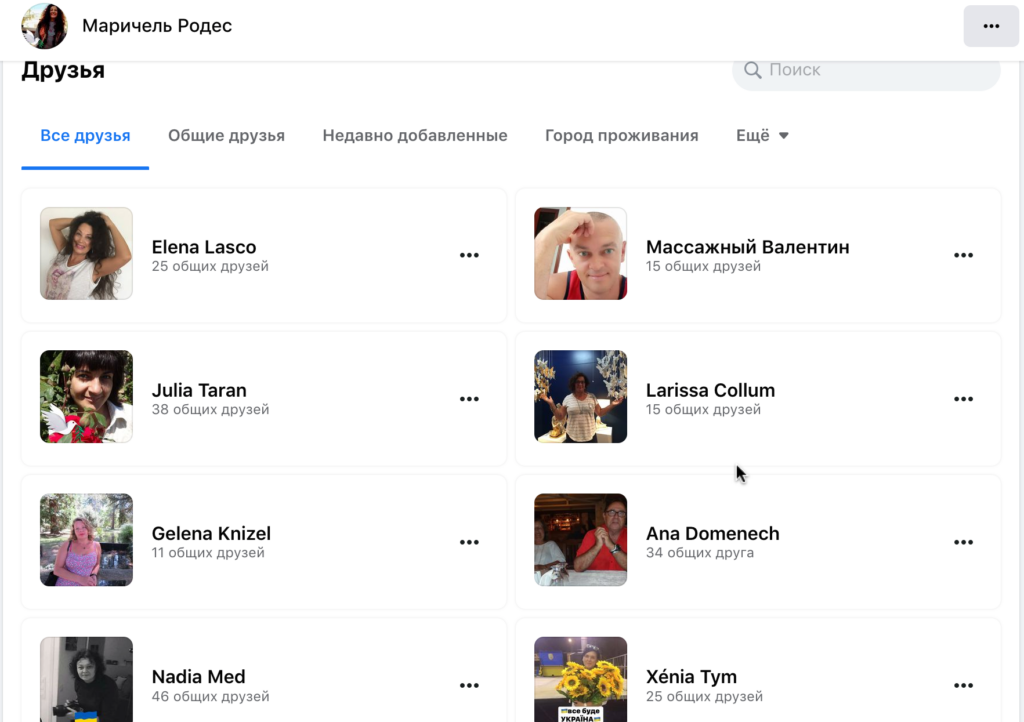The width and height of the screenshot is (1024, 722).
Task: Show options menu for Nadia Med
Action: pos(469,685)
